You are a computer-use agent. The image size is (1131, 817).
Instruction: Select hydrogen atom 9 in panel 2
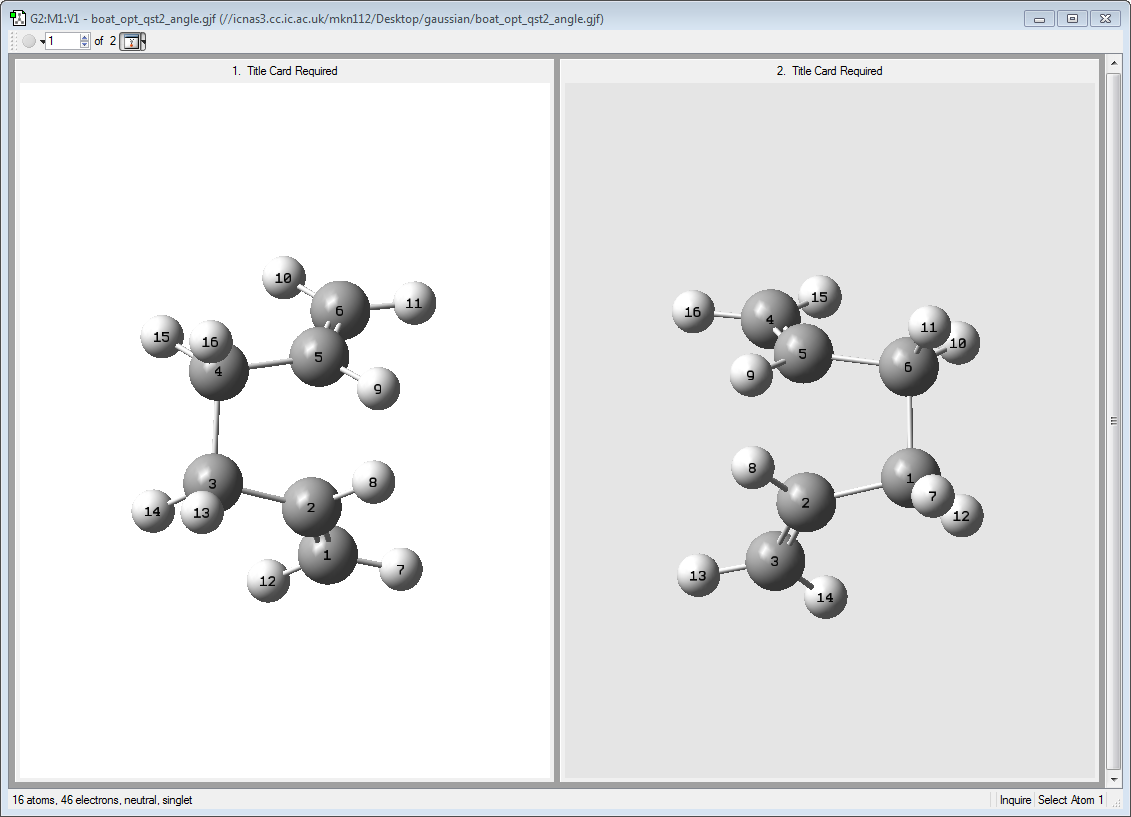pyautogui.click(x=750, y=376)
